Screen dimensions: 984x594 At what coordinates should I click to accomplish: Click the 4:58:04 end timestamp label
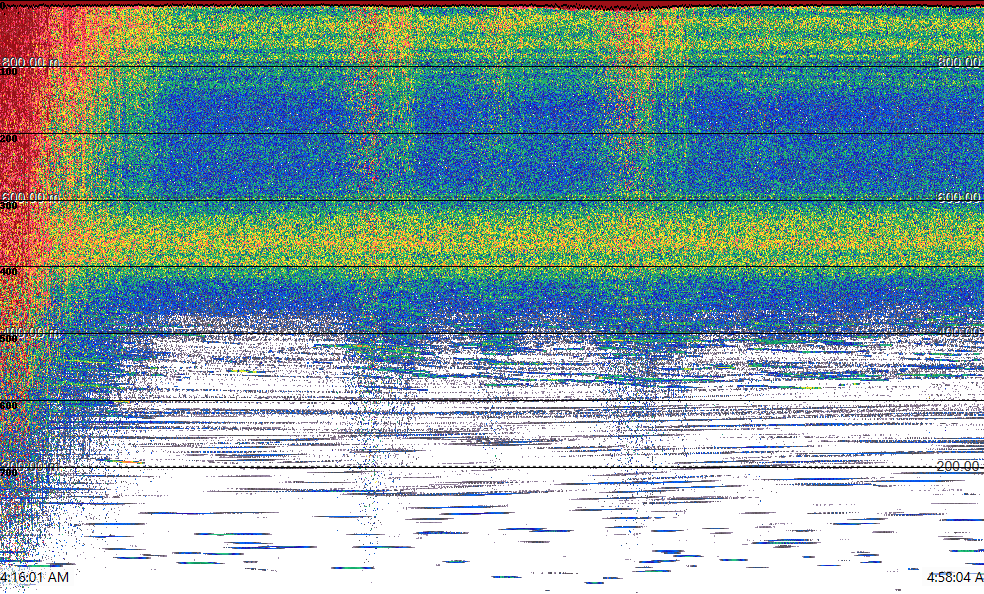click(955, 577)
